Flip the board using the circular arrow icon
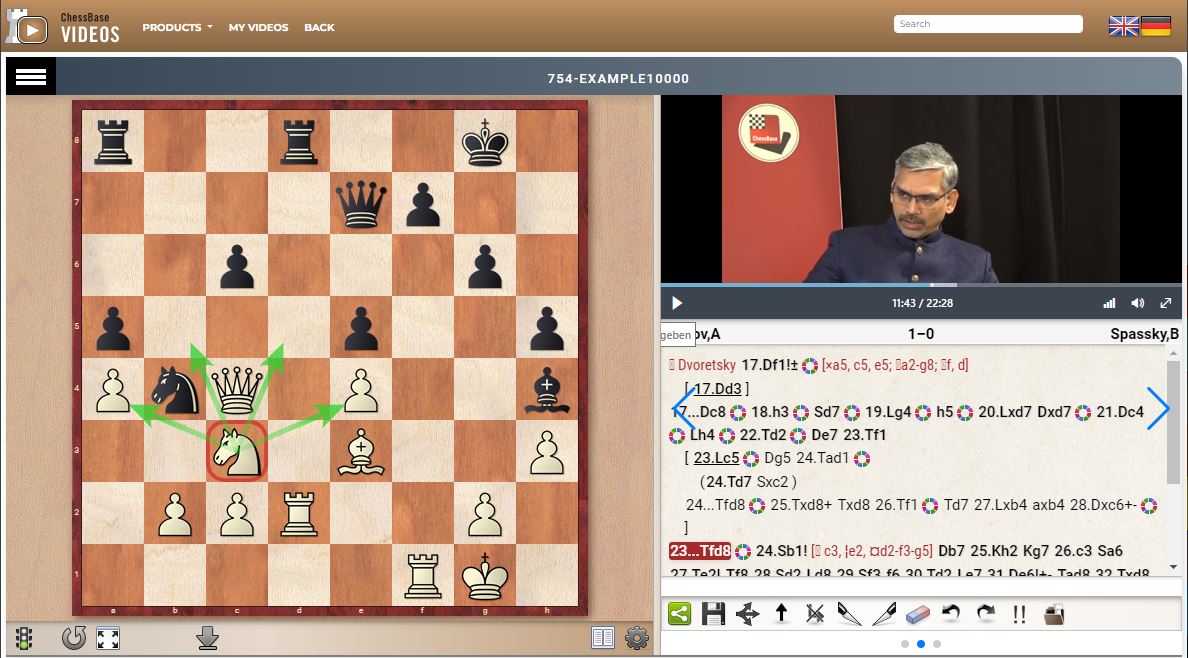 tap(74, 638)
